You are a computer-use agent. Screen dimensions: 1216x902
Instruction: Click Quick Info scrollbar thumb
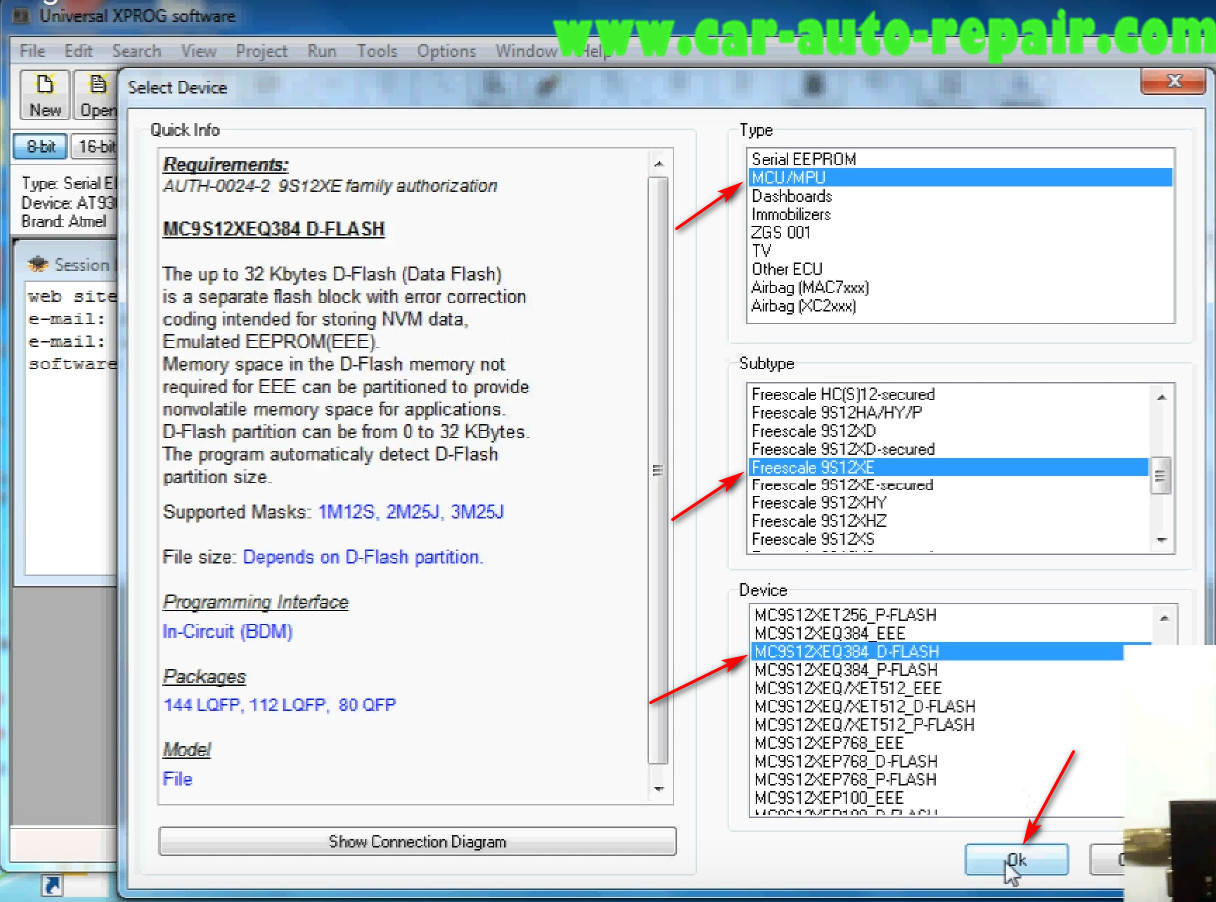658,470
